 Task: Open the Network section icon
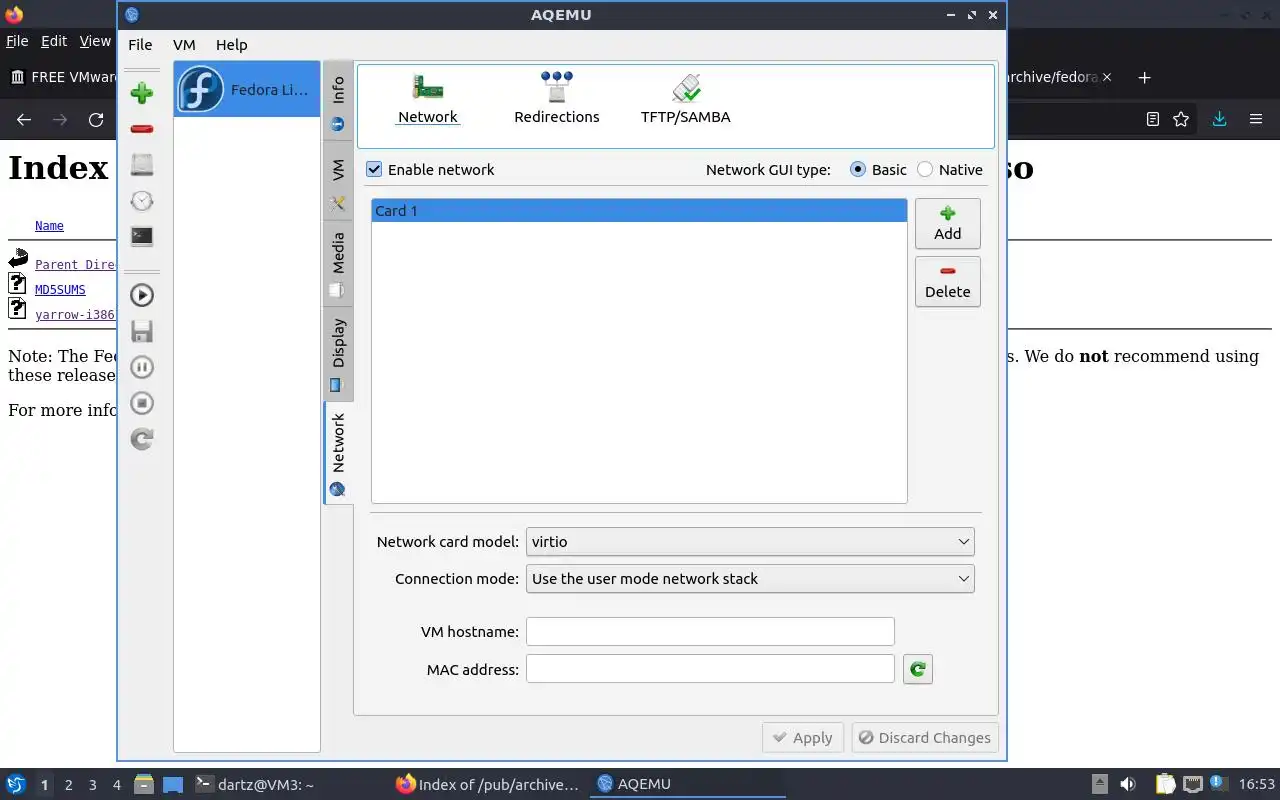pos(428,98)
